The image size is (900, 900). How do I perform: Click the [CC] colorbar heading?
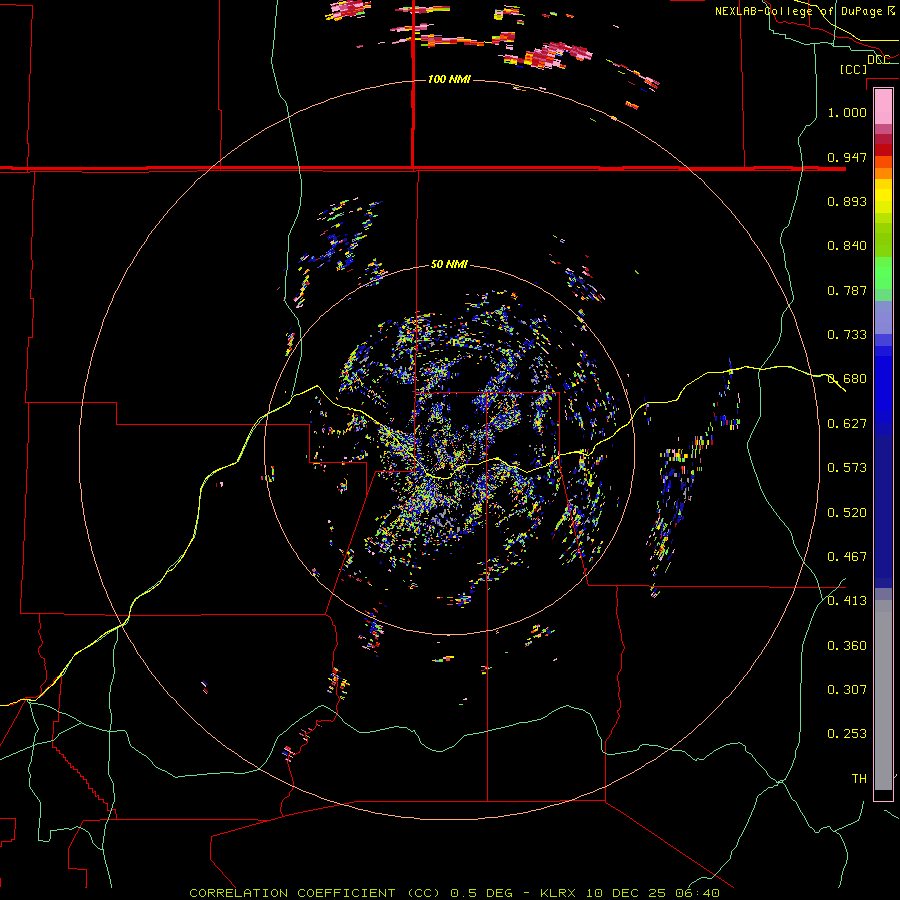click(853, 69)
